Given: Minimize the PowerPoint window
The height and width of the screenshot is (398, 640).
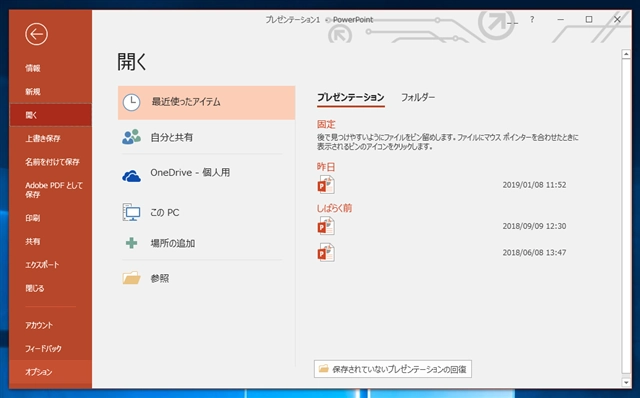Looking at the screenshot, I should coord(560,19).
